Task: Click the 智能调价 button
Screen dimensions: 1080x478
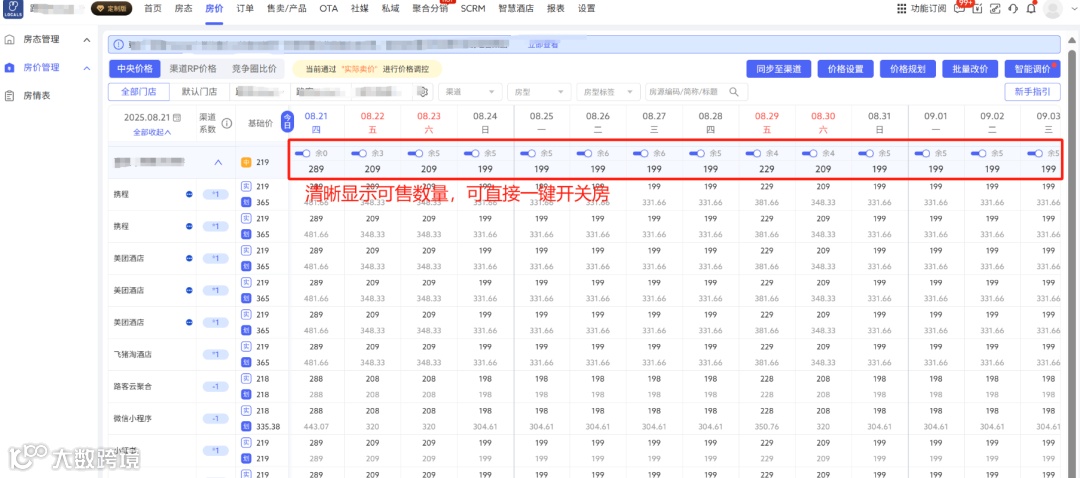Action: coord(1032,70)
